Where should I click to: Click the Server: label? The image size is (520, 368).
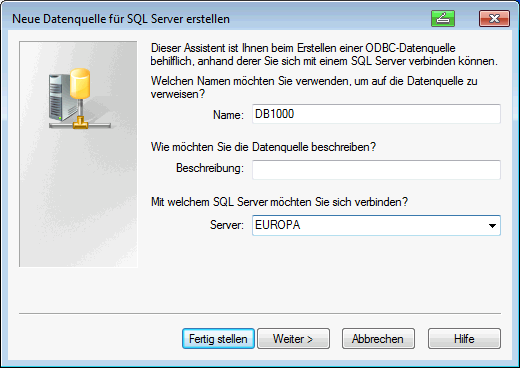[x=227, y=225]
